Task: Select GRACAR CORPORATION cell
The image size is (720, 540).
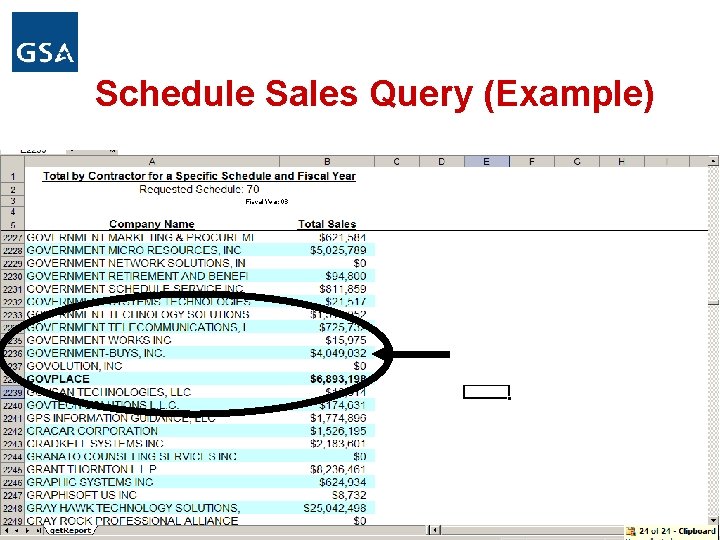Action: [152, 431]
